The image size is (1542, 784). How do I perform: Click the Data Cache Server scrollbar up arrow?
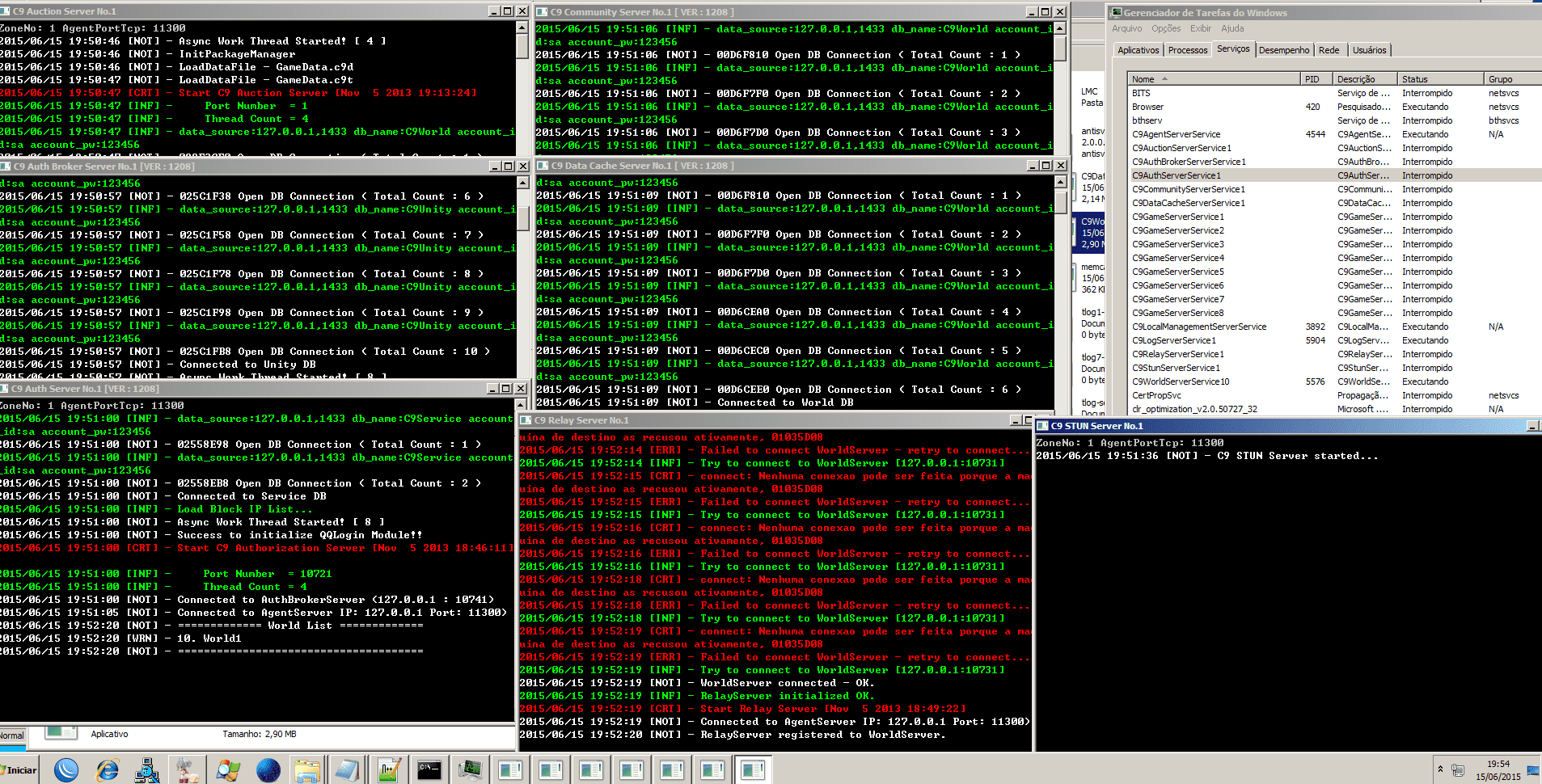1060,182
